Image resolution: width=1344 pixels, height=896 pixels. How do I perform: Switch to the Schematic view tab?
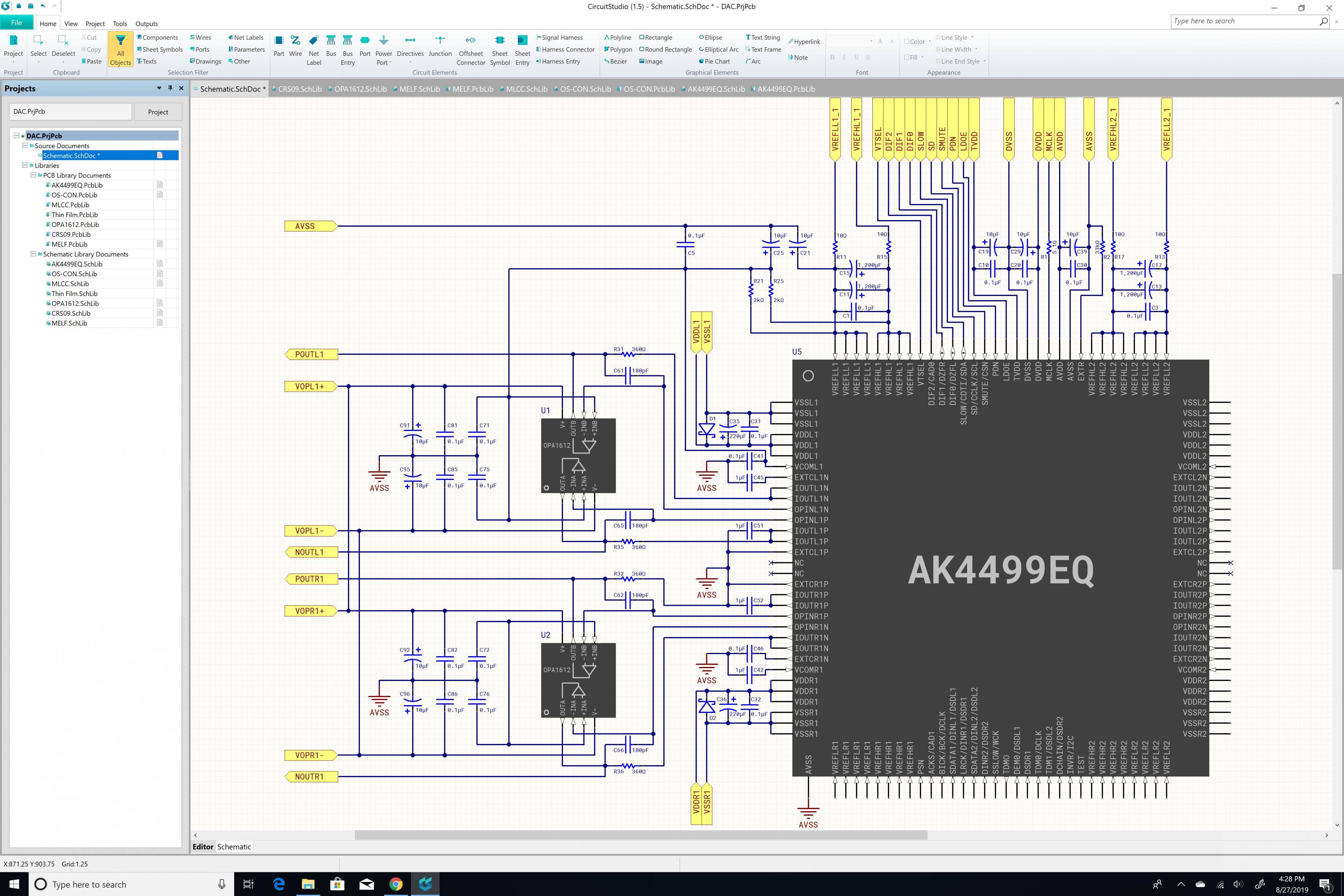pos(234,847)
